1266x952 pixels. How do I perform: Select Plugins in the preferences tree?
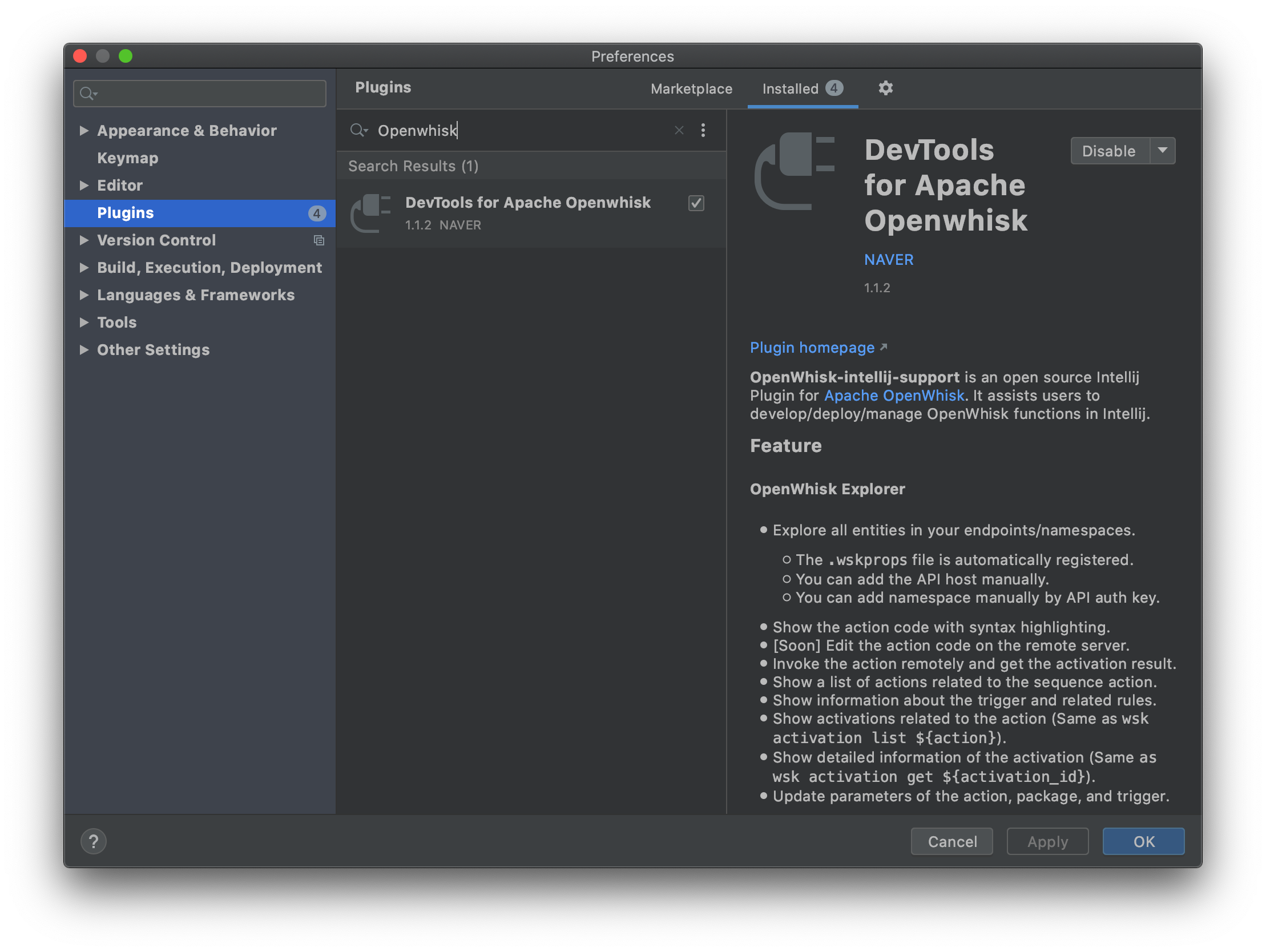[x=126, y=213]
